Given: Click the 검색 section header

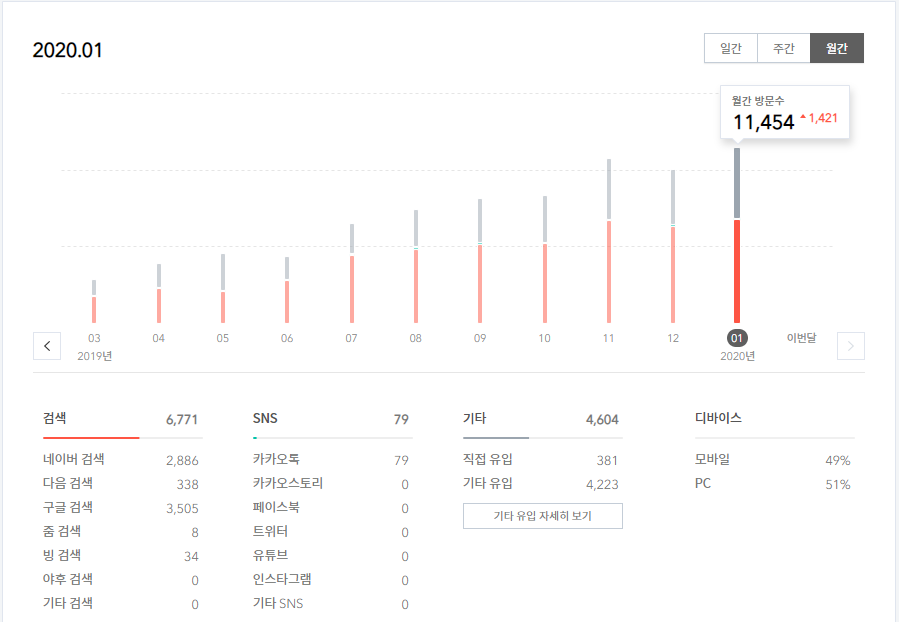Looking at the screenshot, I should click(x=54, y=418).
